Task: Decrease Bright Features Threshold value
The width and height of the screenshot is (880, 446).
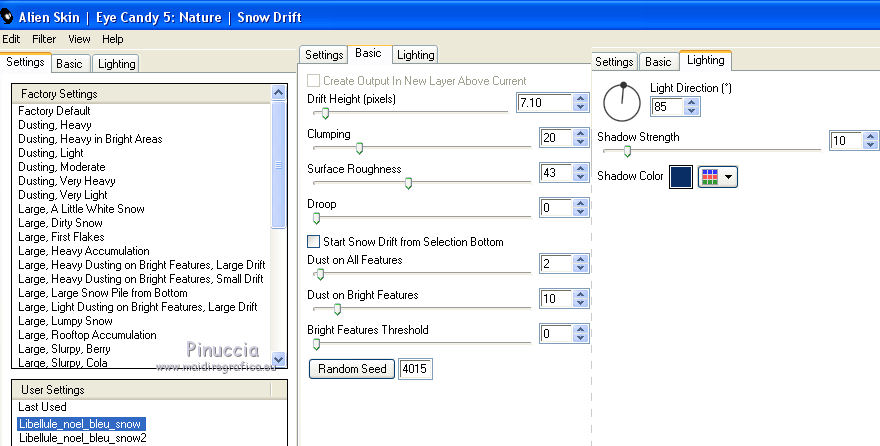Action: point(581,338)
